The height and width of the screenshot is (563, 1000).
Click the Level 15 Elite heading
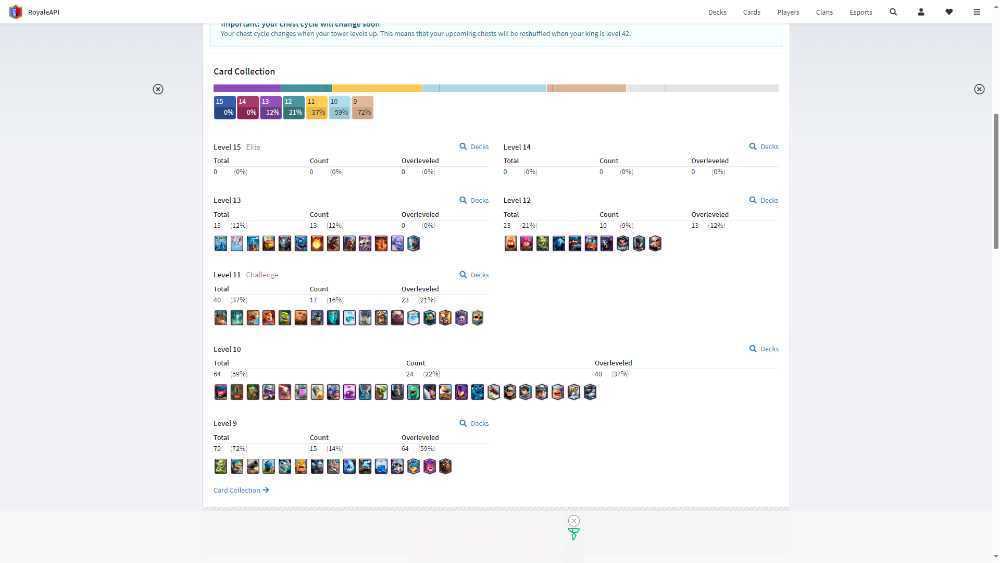[237, 147]
